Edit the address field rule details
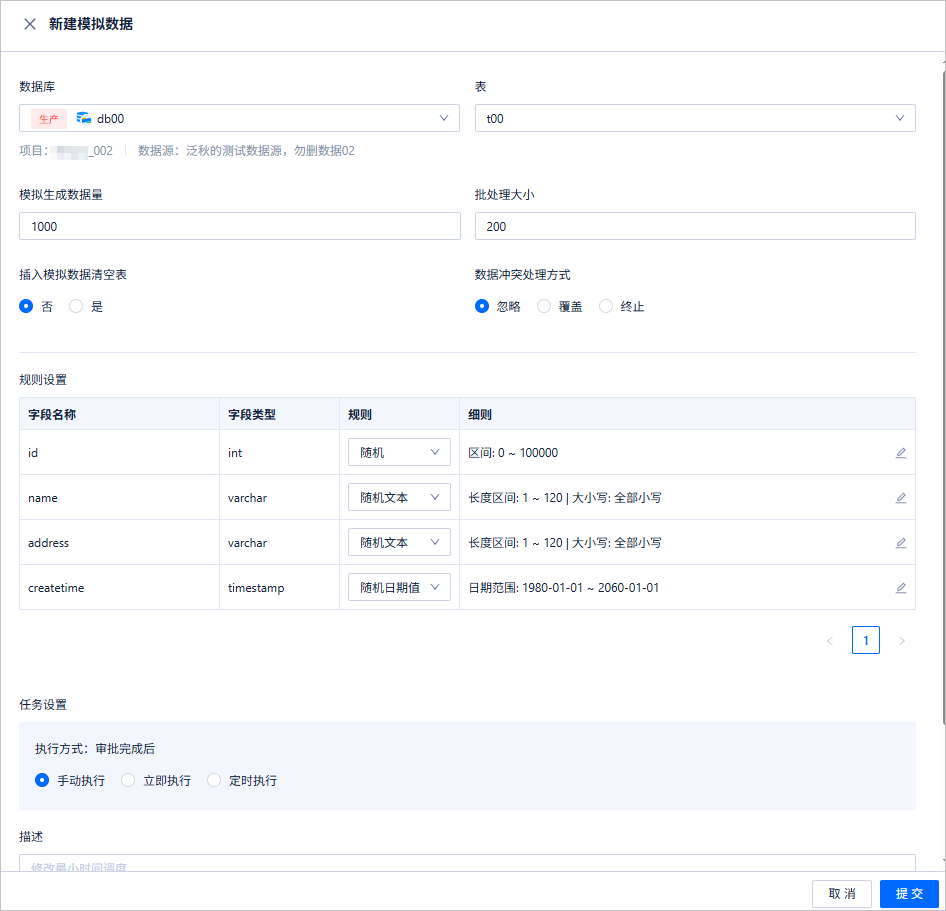The image size is (946, 911). (900, 542)
